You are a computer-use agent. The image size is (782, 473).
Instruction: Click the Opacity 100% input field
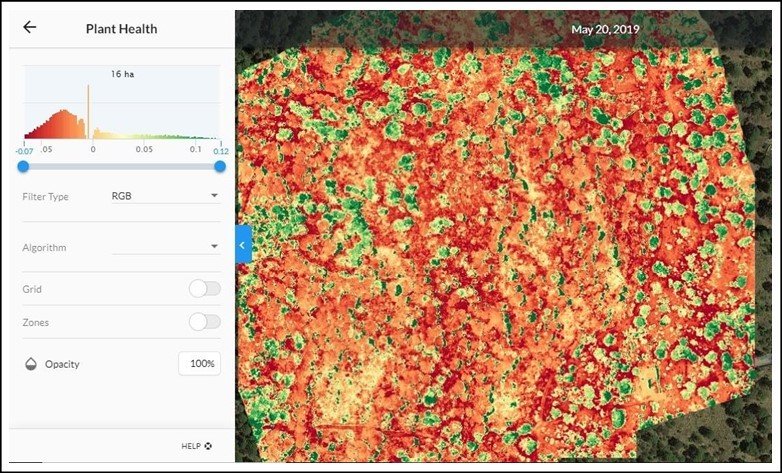(199, 364)
